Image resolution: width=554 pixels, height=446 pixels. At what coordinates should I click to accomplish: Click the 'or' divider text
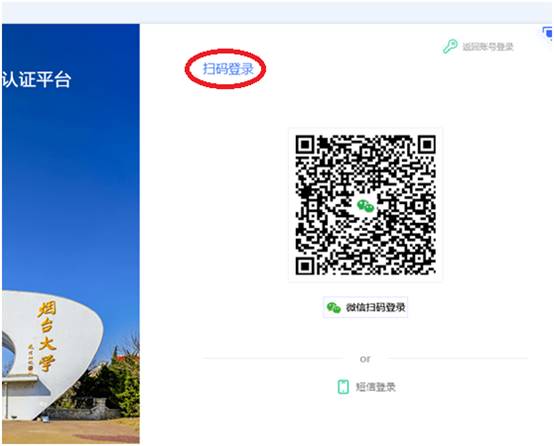[365, 359]
